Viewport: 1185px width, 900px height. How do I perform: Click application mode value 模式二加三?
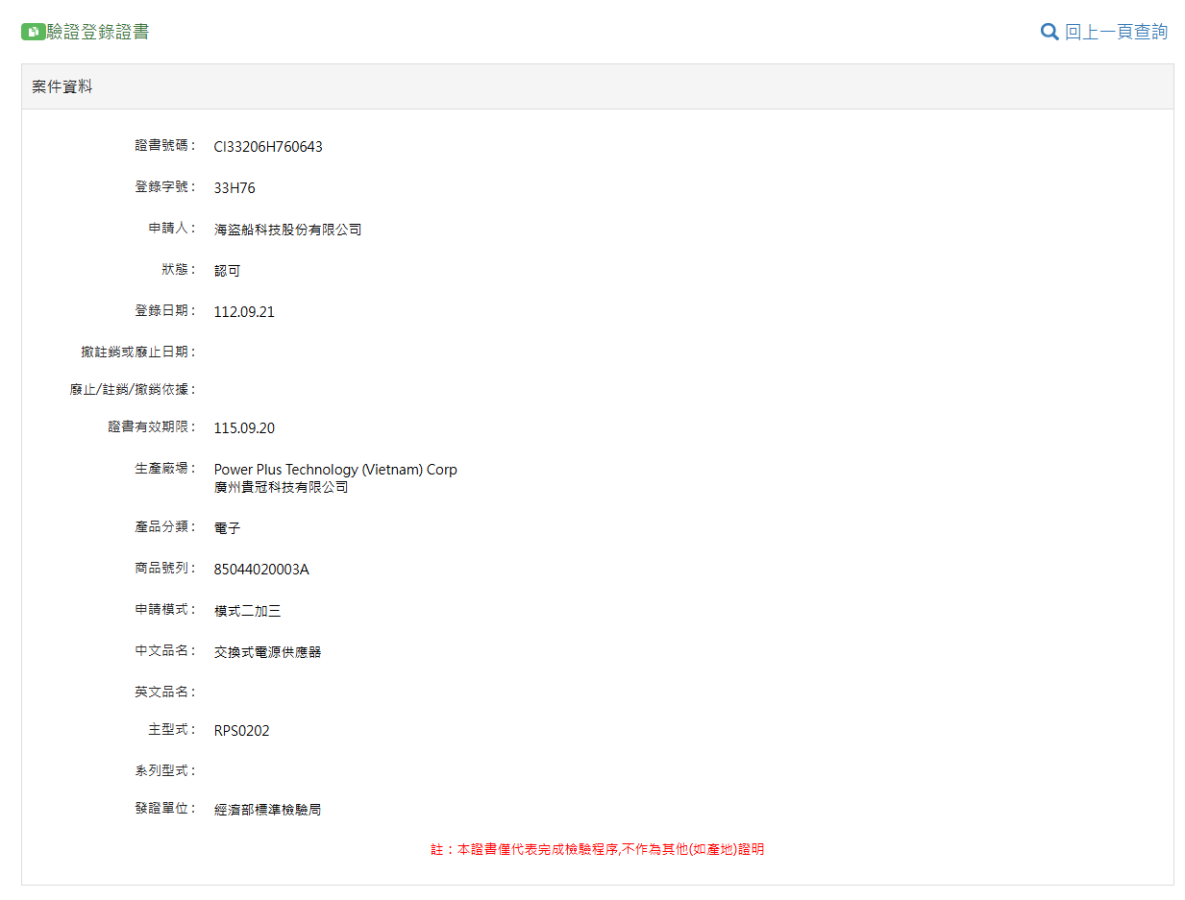click(240, 611)
